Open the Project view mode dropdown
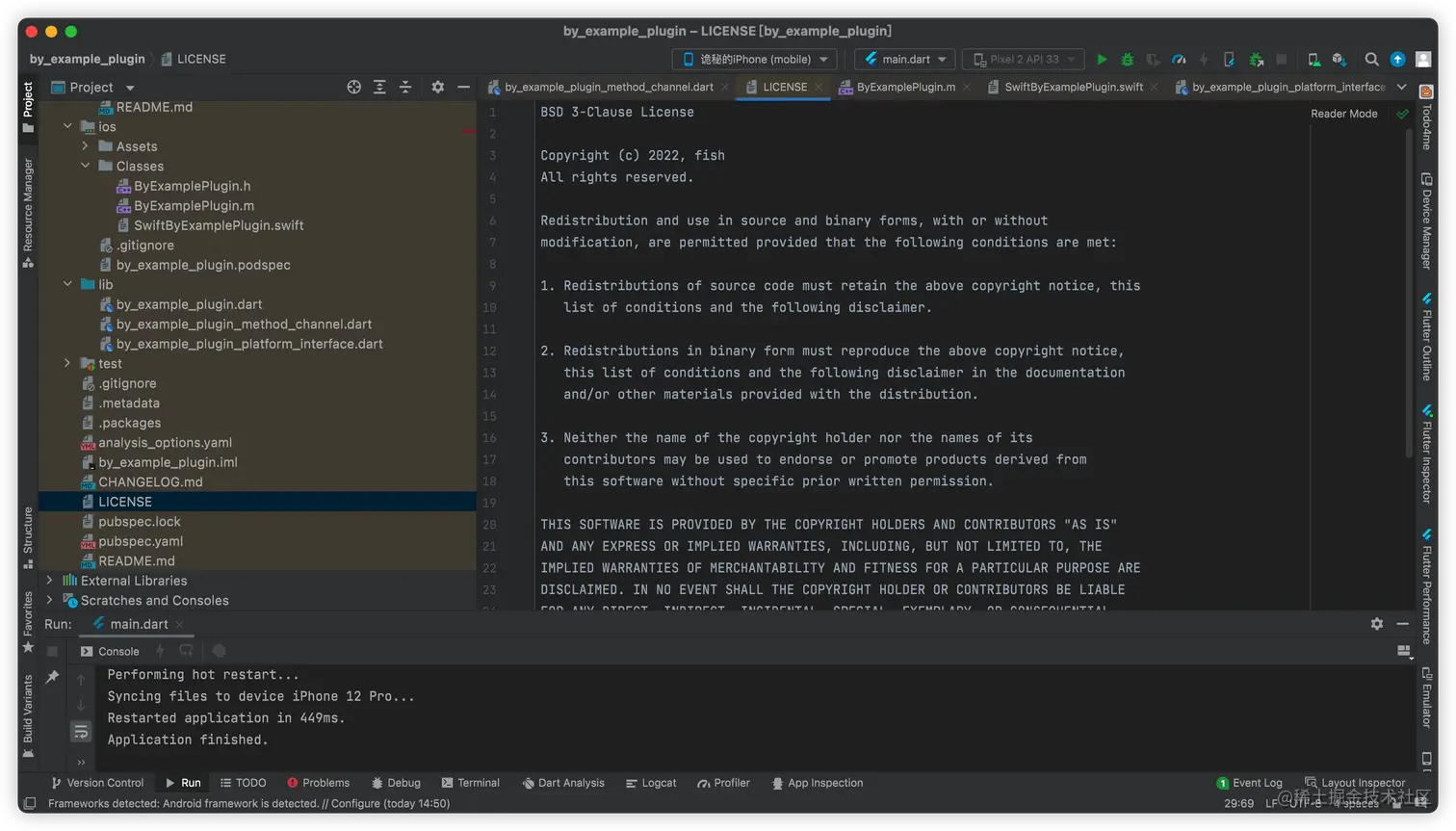1456x831 pixels. point(93,88)
